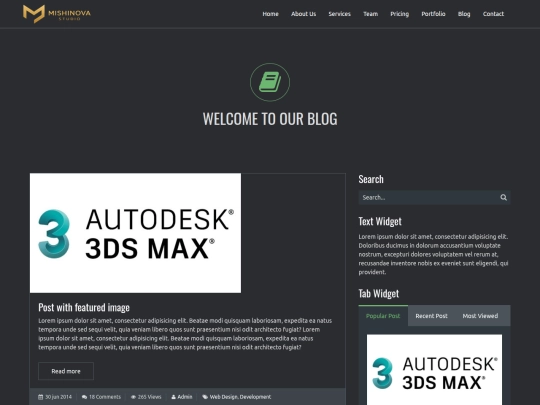
Task: Open the Team menu item
Action: coord(371,14)
